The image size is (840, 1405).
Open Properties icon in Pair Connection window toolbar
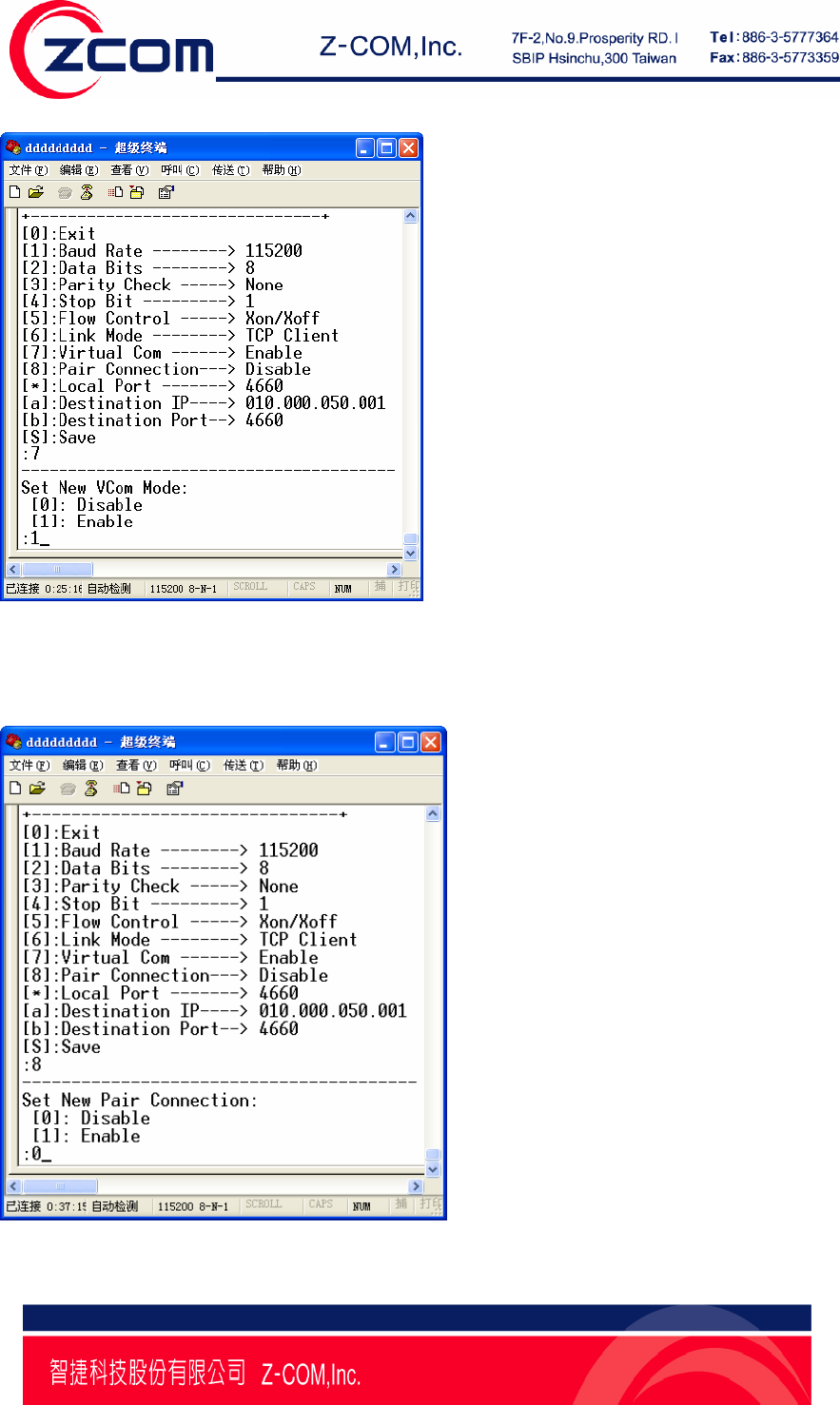pos(174,788)
